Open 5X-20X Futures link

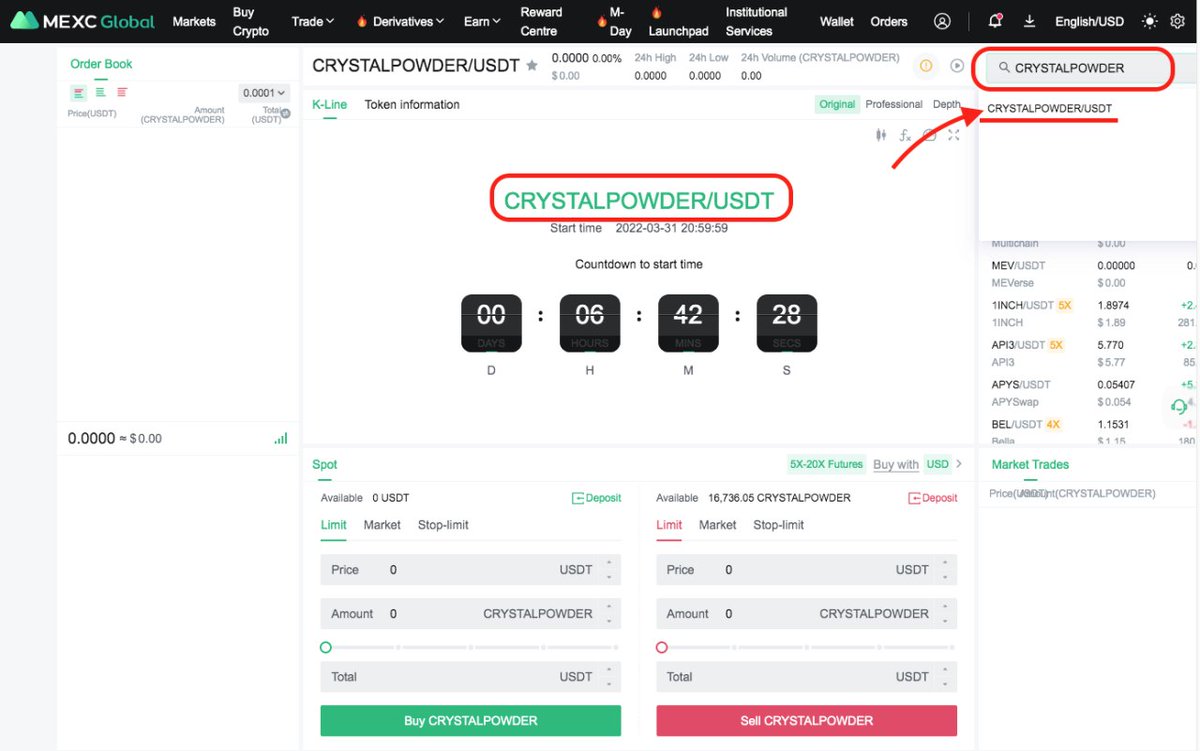pyautogui.click(x=826, y=464)
